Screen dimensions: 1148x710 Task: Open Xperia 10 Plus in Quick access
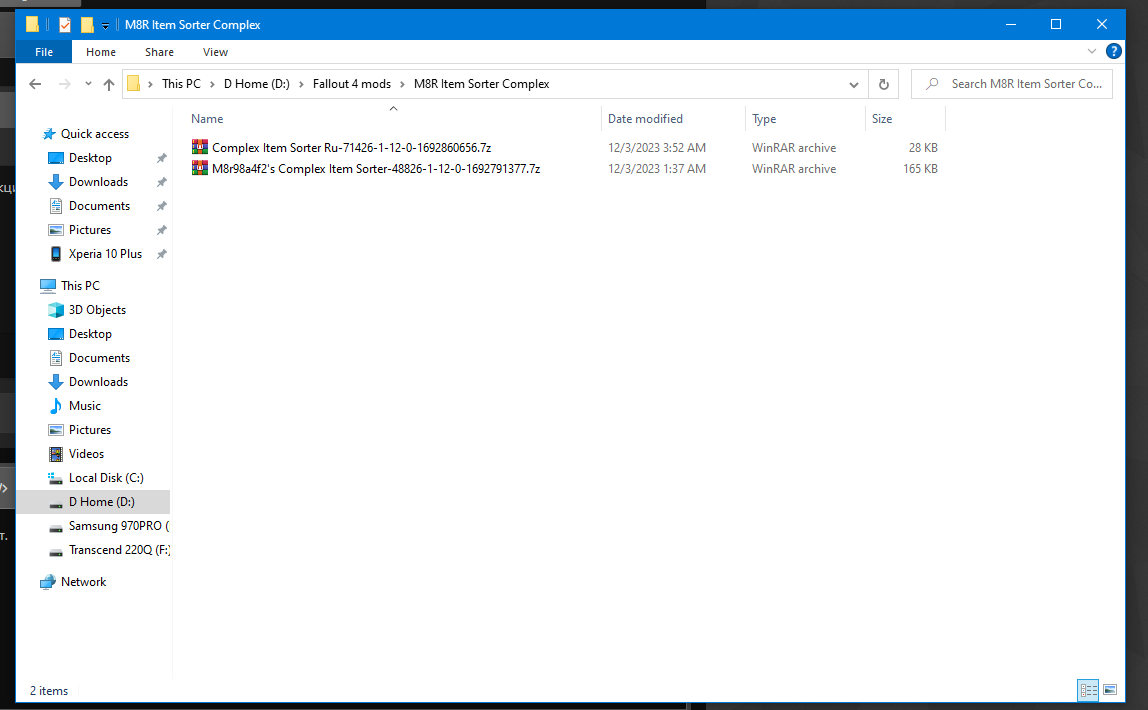[105, 254]
